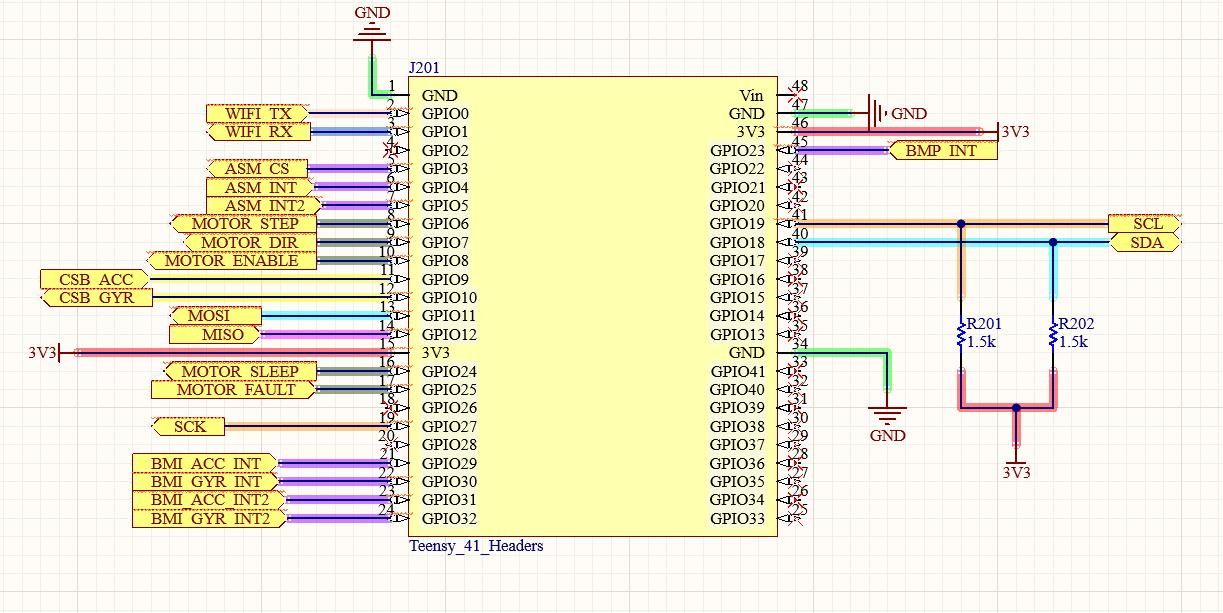Select the GPIO33 pin name
Screen dimensions: 1223x613
pyautogui.click(x=737, y=518)
